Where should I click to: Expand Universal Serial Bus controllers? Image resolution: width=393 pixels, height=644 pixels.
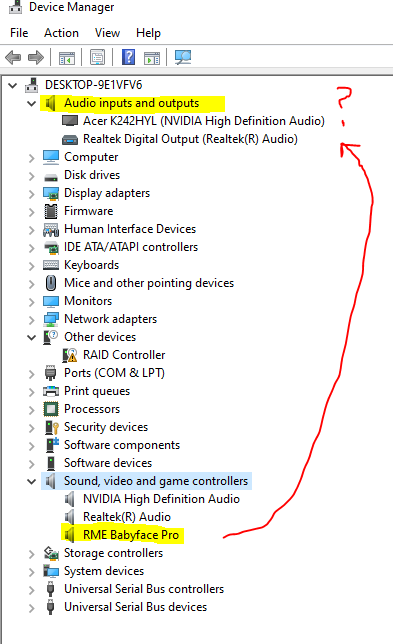(x=31, y=590)
